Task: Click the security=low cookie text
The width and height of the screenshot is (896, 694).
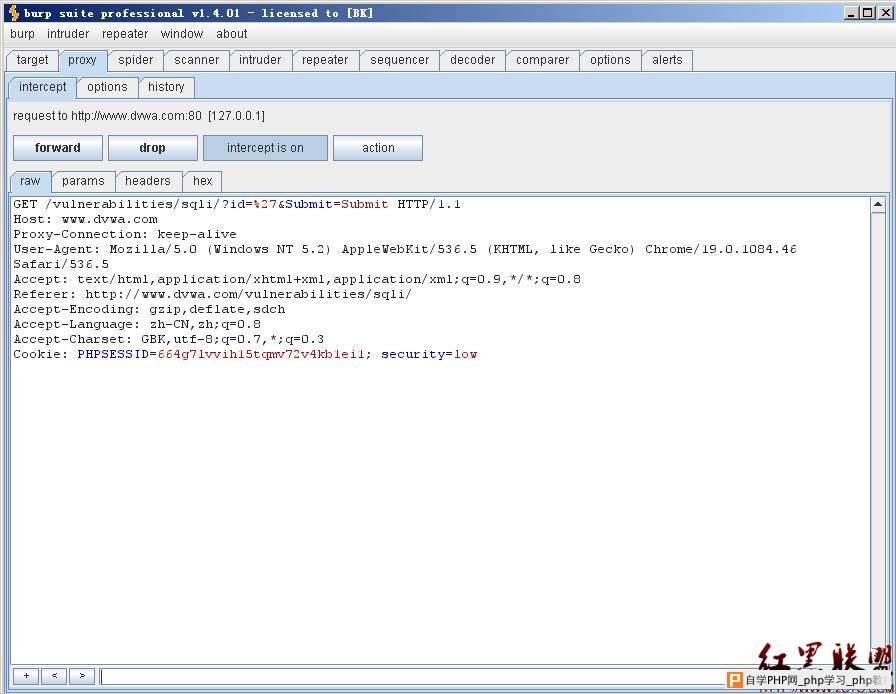Action: point(429,354)
